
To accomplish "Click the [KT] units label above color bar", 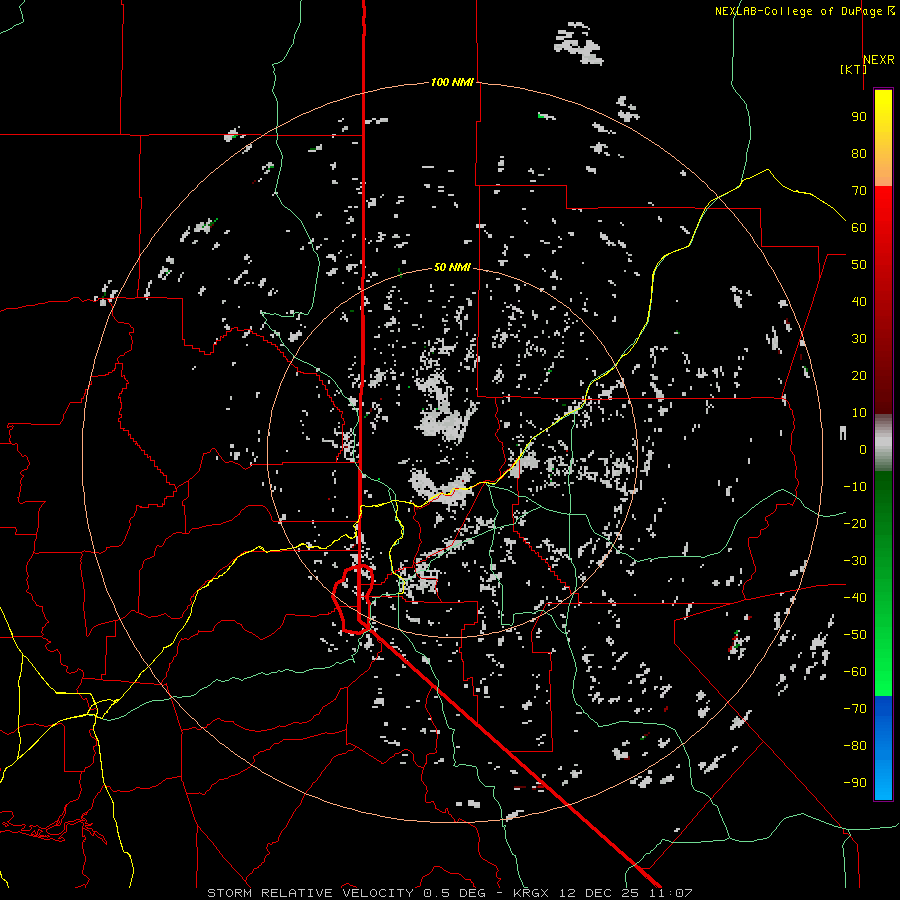I will coord(853,69).
